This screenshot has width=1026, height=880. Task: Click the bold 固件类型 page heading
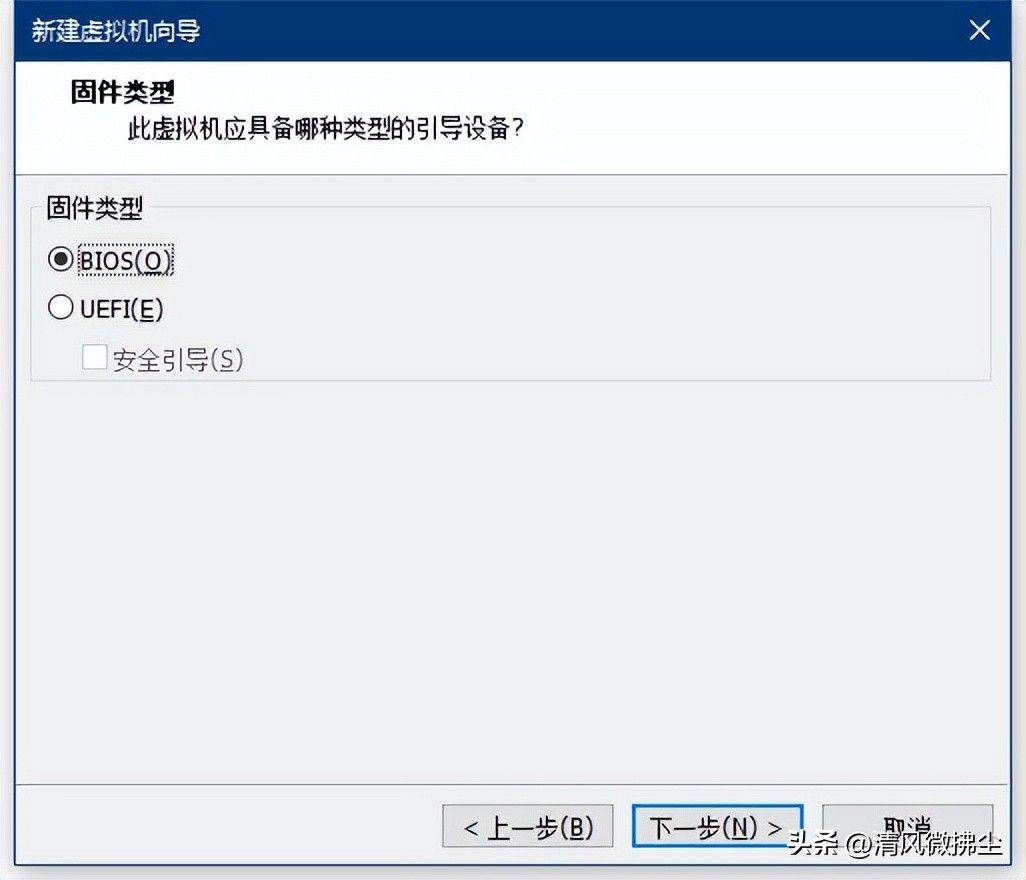pyautogui.click(x=122, y=92)
